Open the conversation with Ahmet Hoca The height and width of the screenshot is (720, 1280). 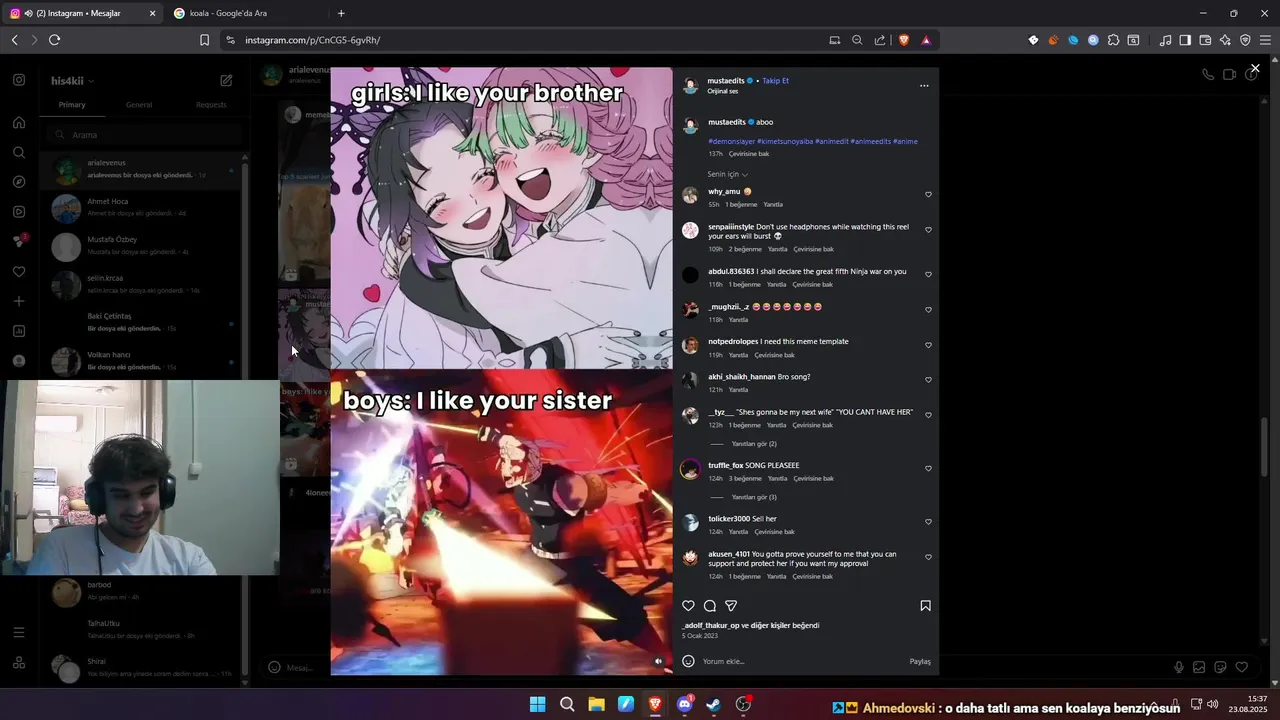(x=143, y=207)
